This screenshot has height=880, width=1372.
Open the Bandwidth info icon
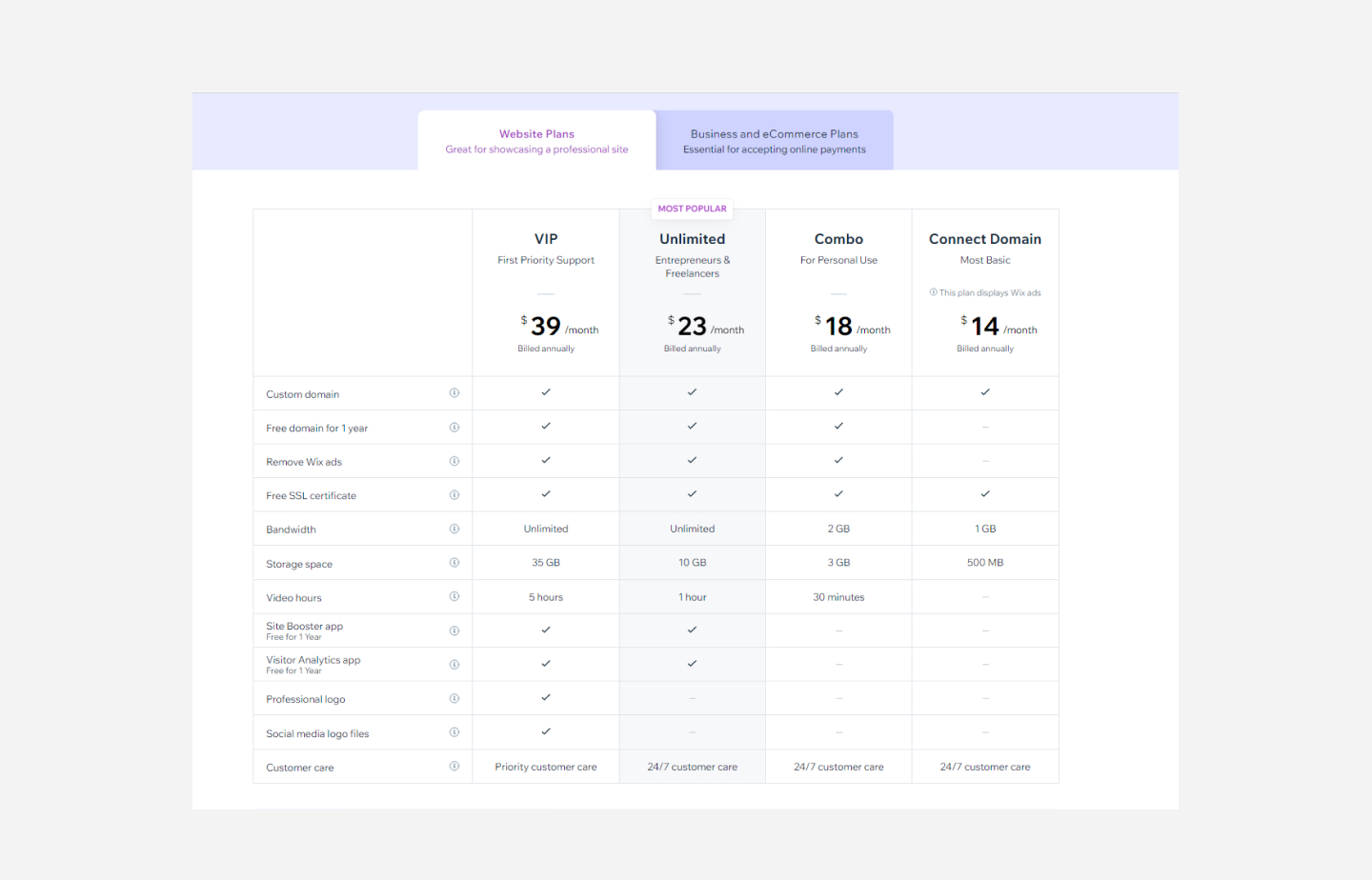454,528
